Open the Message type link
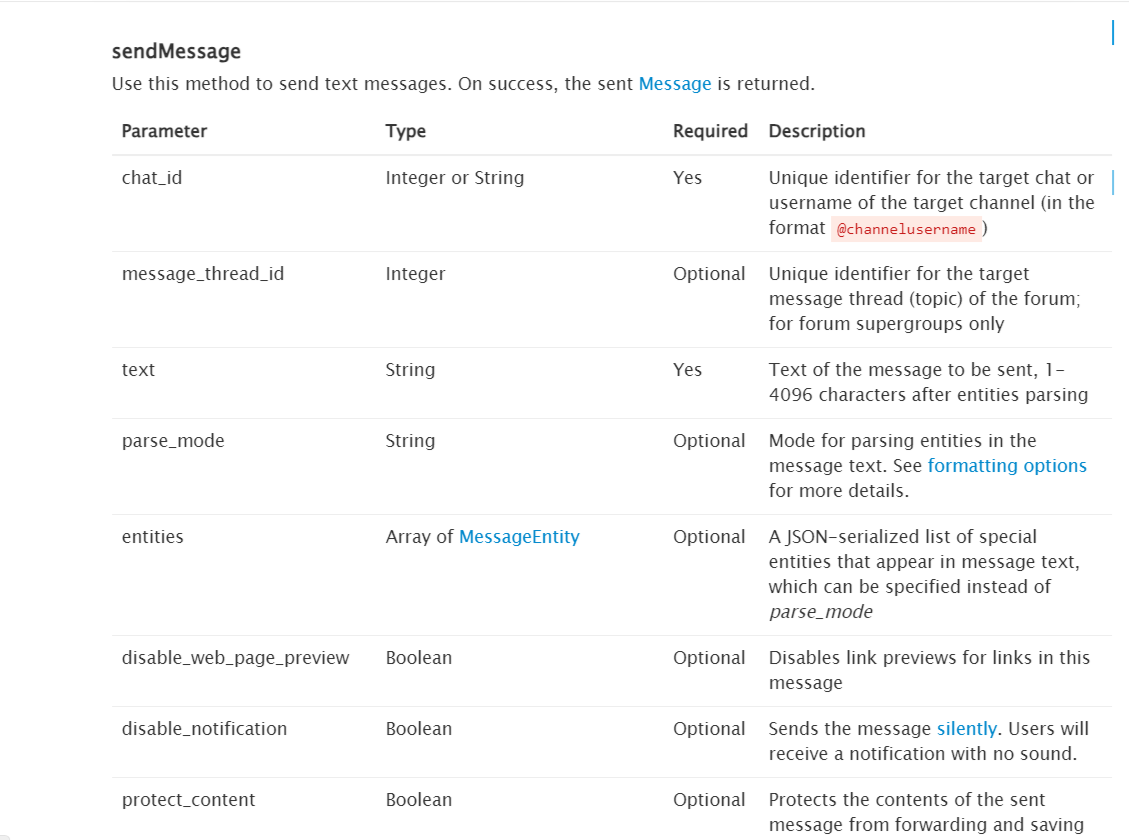Image resolution: width=1129 pixels, height=840 pixels. (x=674, y=84)
